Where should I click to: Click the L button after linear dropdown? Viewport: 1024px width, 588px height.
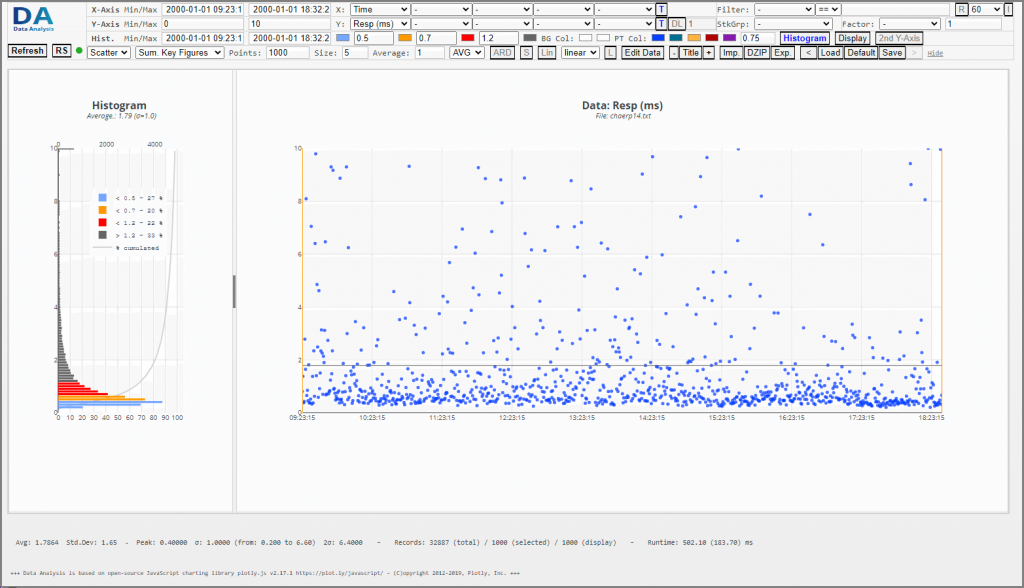[x=610, y=53]
